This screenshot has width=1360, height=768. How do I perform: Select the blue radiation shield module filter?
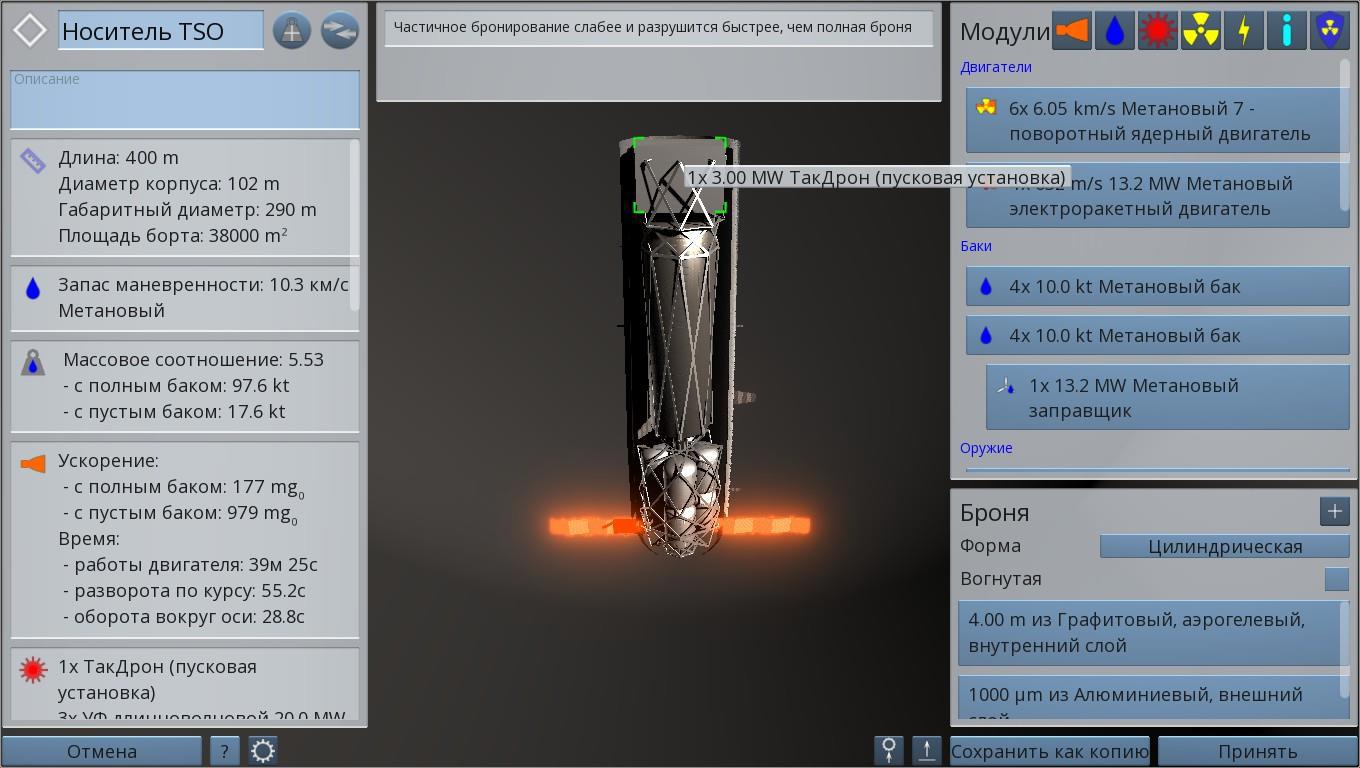pos(1329,31)
